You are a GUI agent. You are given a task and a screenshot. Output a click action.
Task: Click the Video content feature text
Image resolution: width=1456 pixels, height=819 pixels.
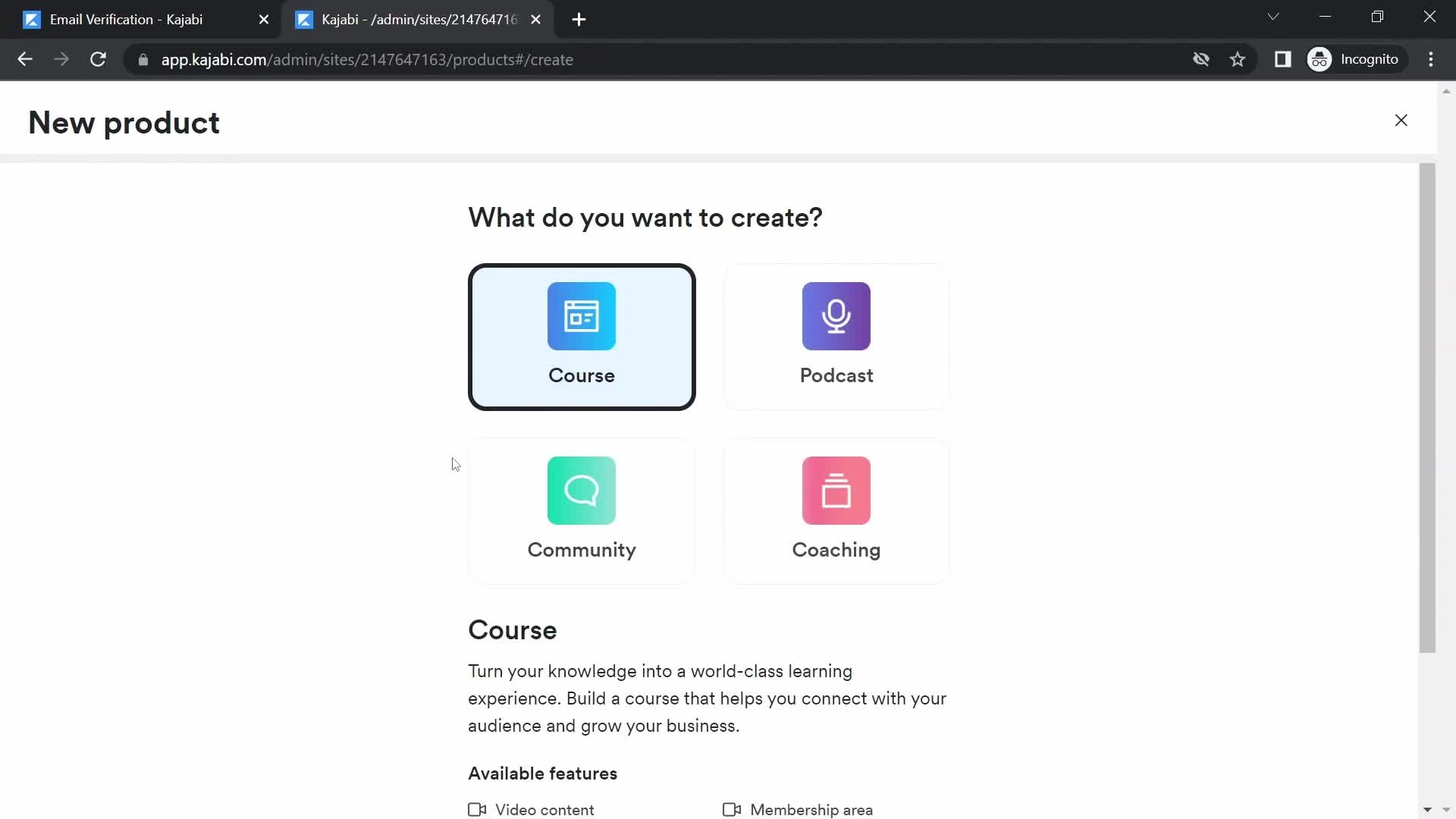pyautogui.click(x=544, y=810)
